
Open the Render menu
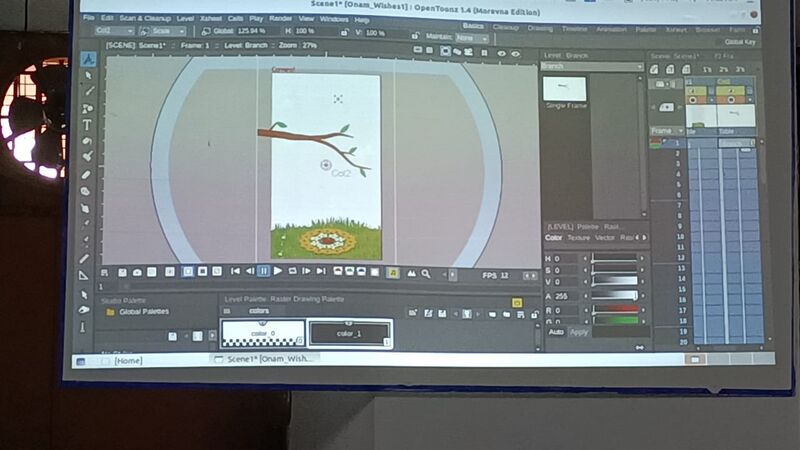pyautogui.click(x=280, y=19)
